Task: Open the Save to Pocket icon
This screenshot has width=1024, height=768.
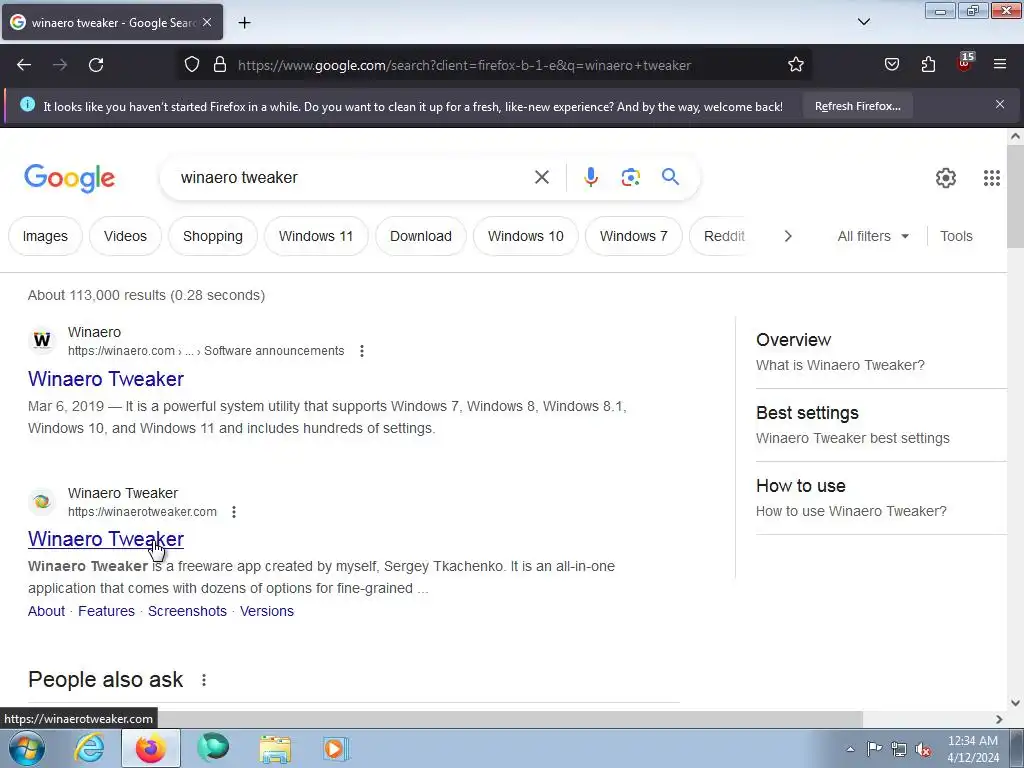Action: [x=891, y=65]
